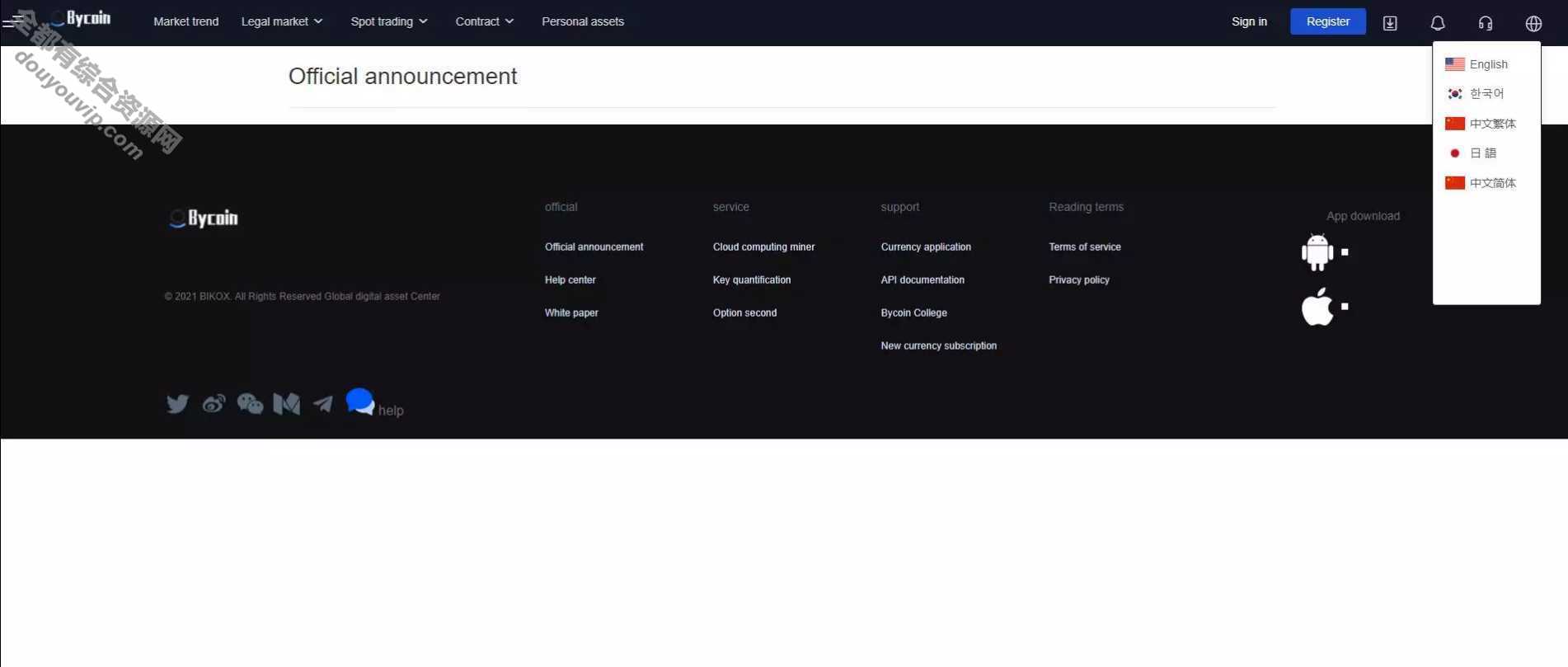Viewport: 1568px width, 667px height.
Task: Expand the Spot trading dropdown
Action: pyautogui.click(x=389, y=21)
